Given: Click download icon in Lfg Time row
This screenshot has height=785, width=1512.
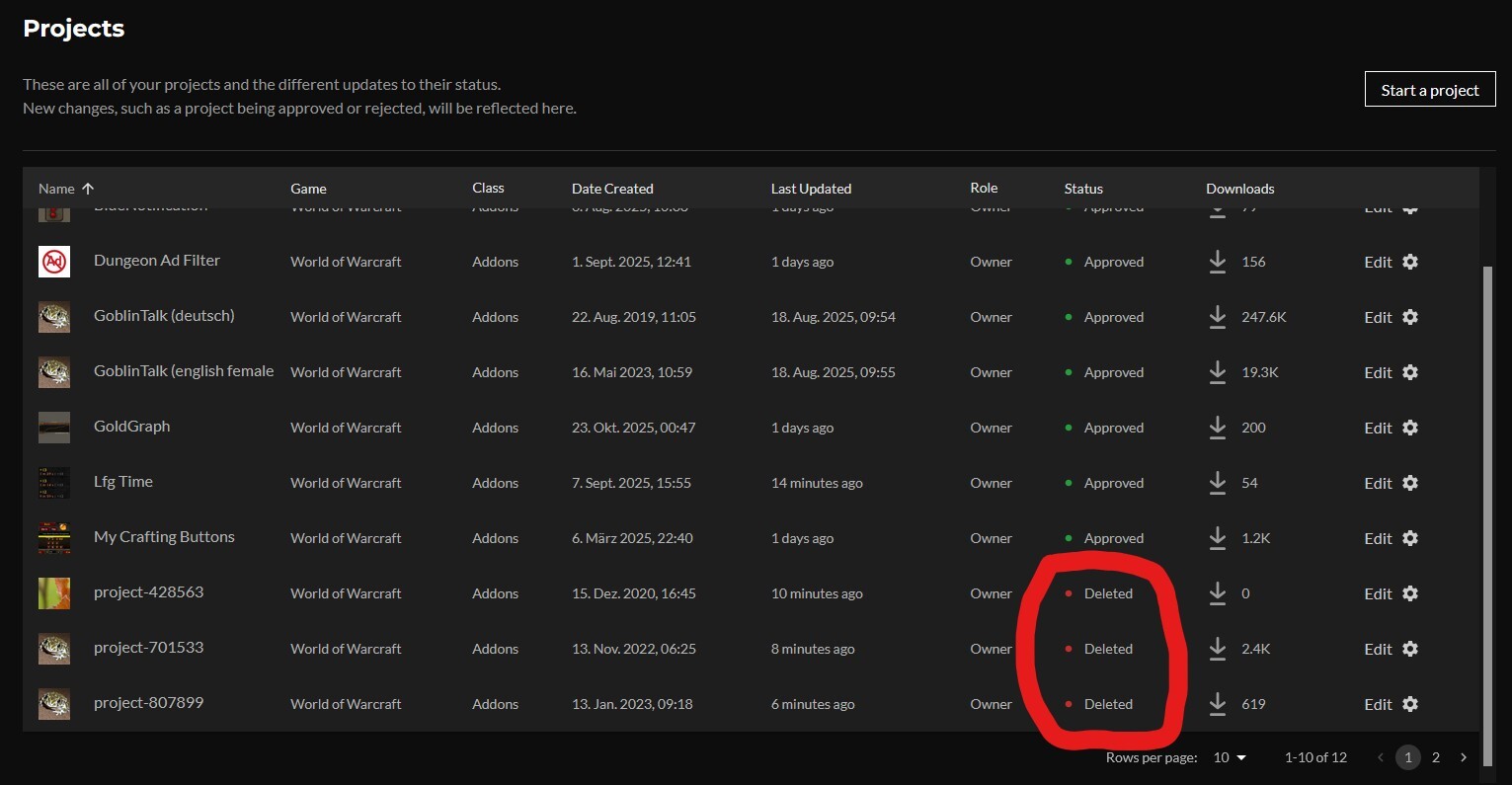Looking at the screenshot, I should [1218, 483].
